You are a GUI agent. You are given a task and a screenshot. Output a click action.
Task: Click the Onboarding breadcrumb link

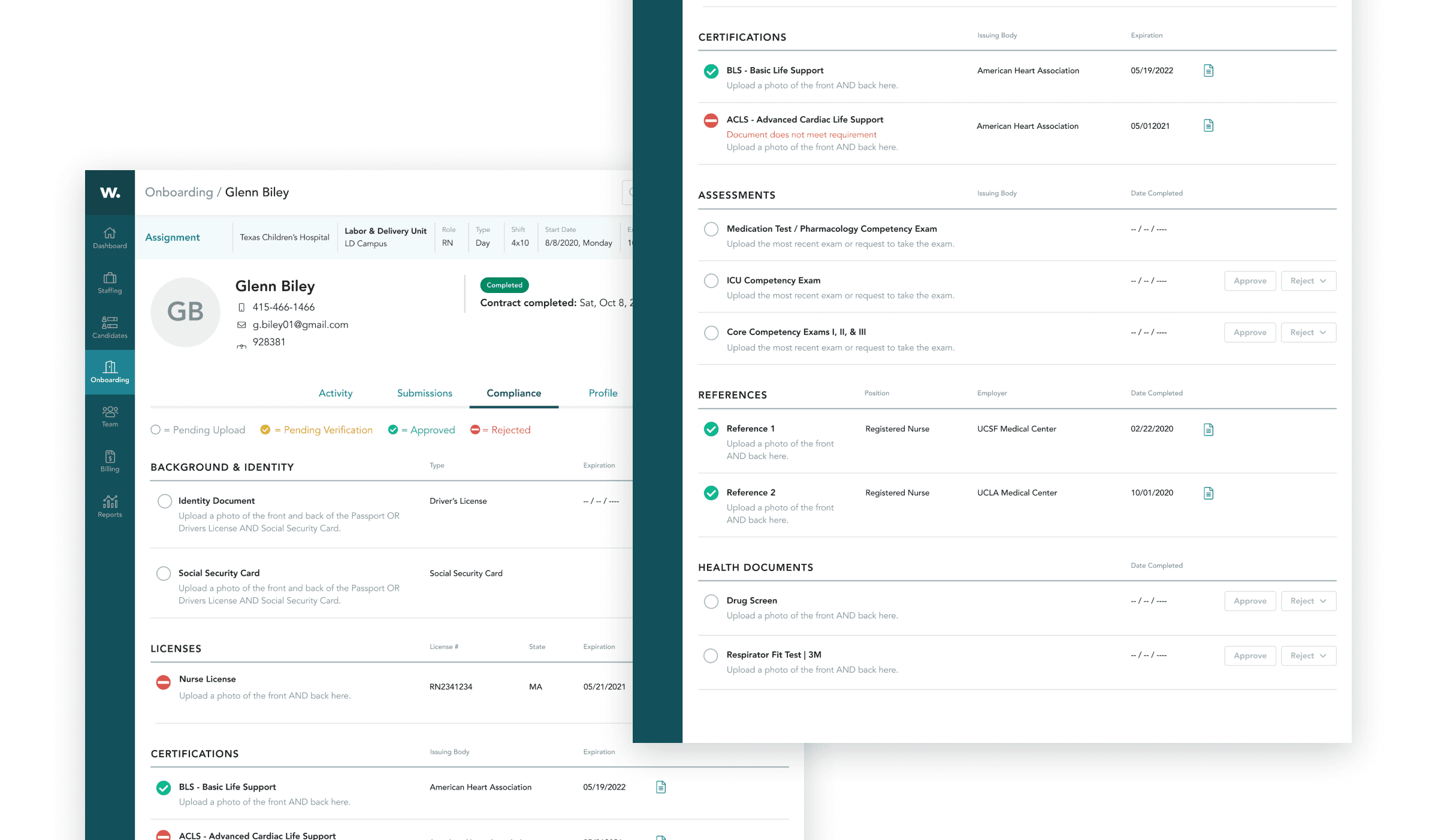coord(179,192)
